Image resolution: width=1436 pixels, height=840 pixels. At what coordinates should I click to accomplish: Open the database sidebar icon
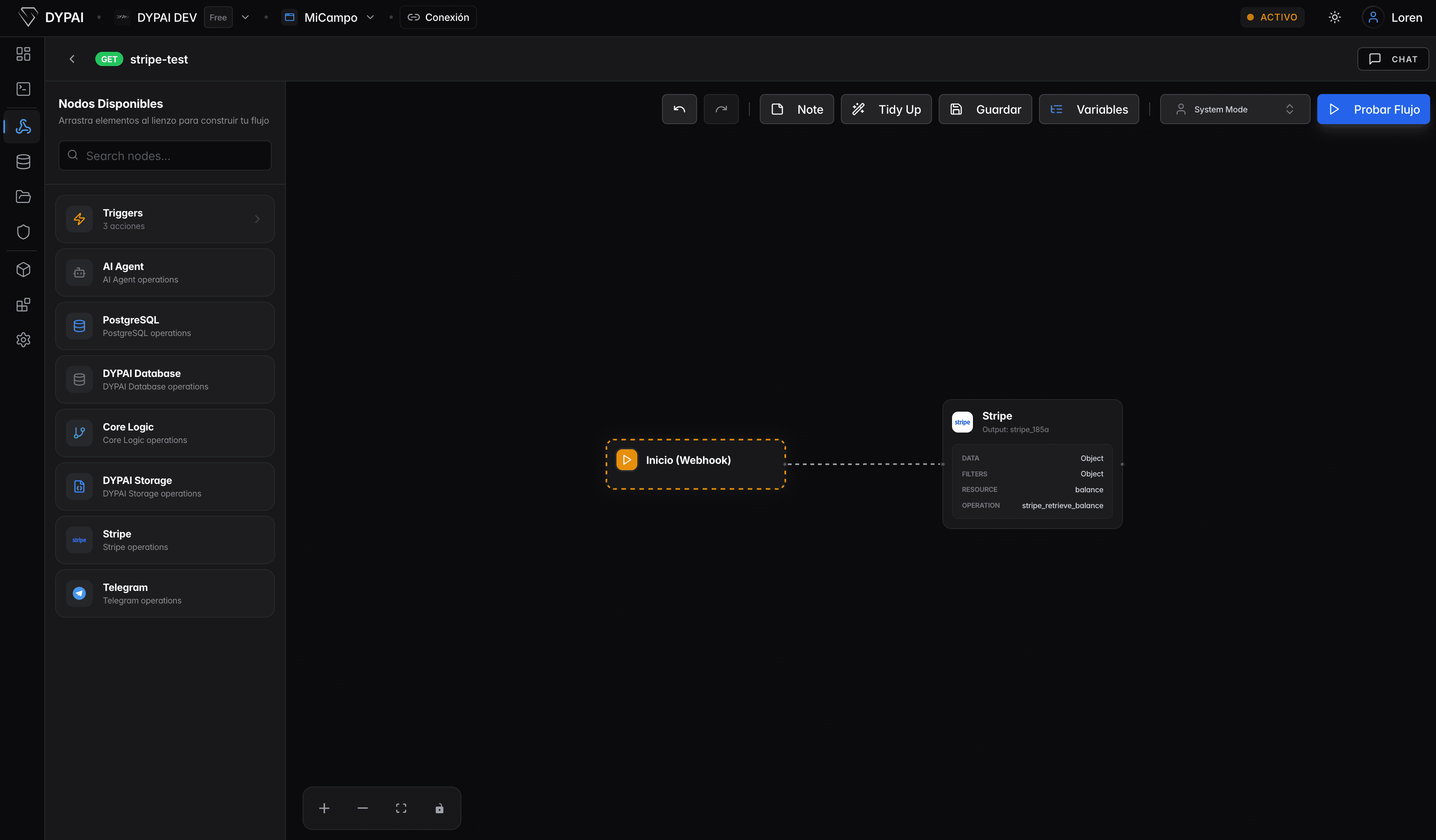pos(23,162)
